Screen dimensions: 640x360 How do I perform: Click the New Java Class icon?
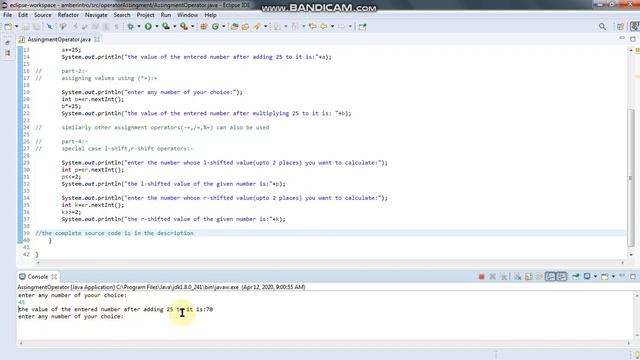tap(215, 27)
